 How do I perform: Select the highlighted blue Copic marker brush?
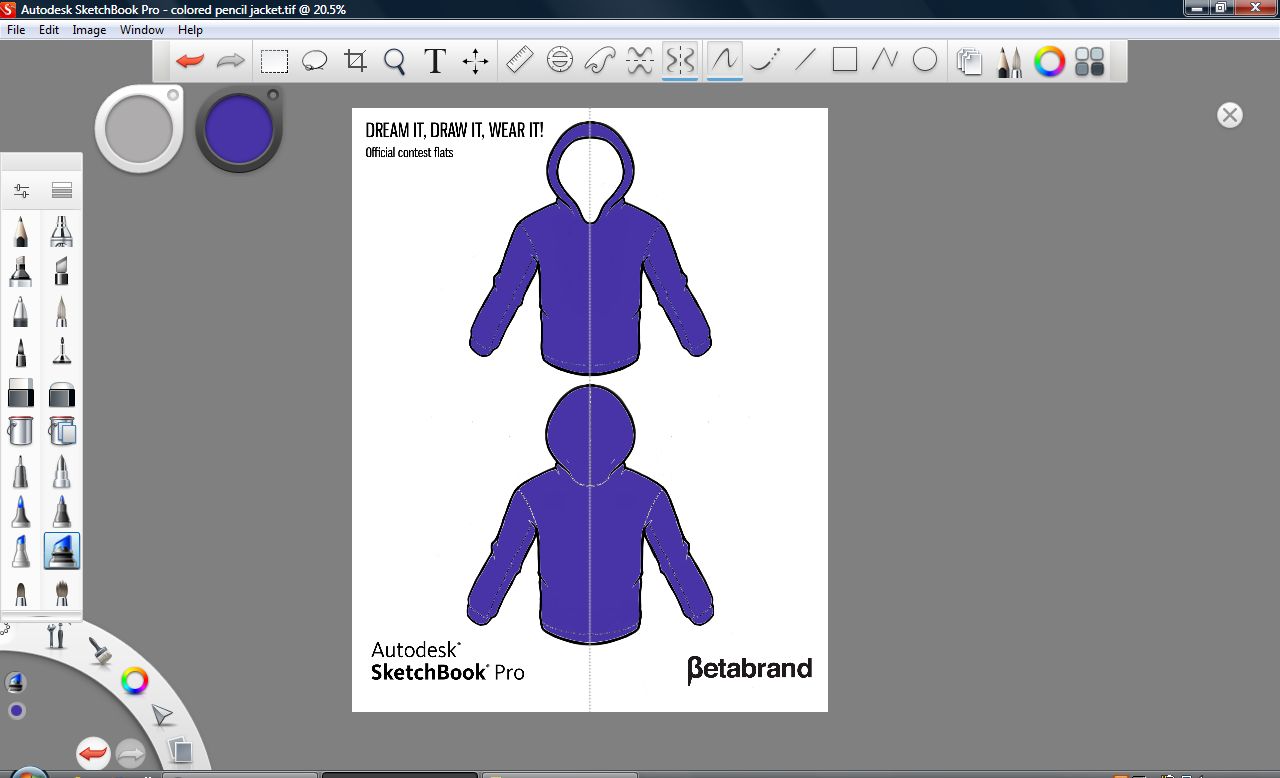62,551
